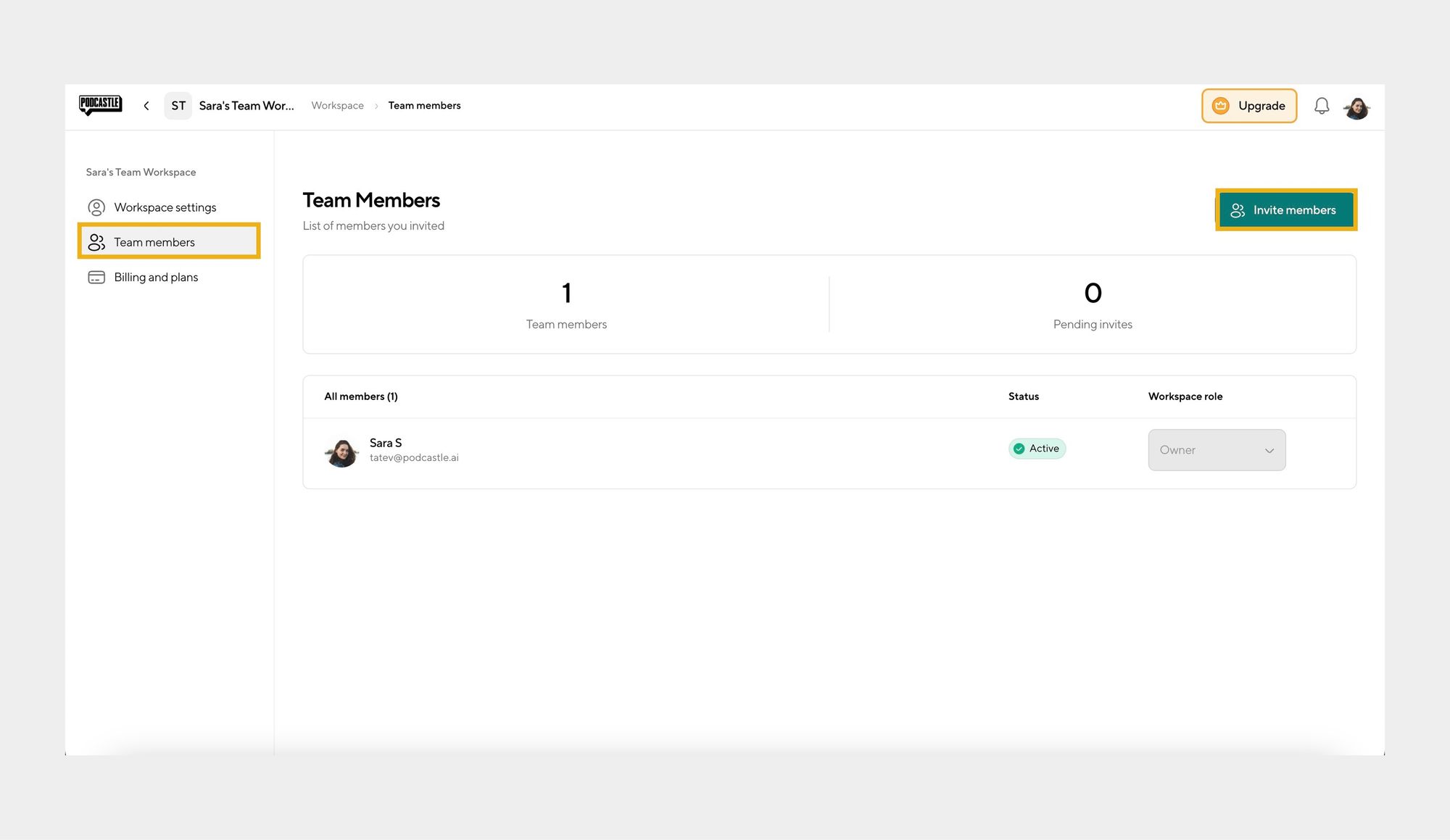
Task: Click the Podcastle logo
Action: coord(100,105)
